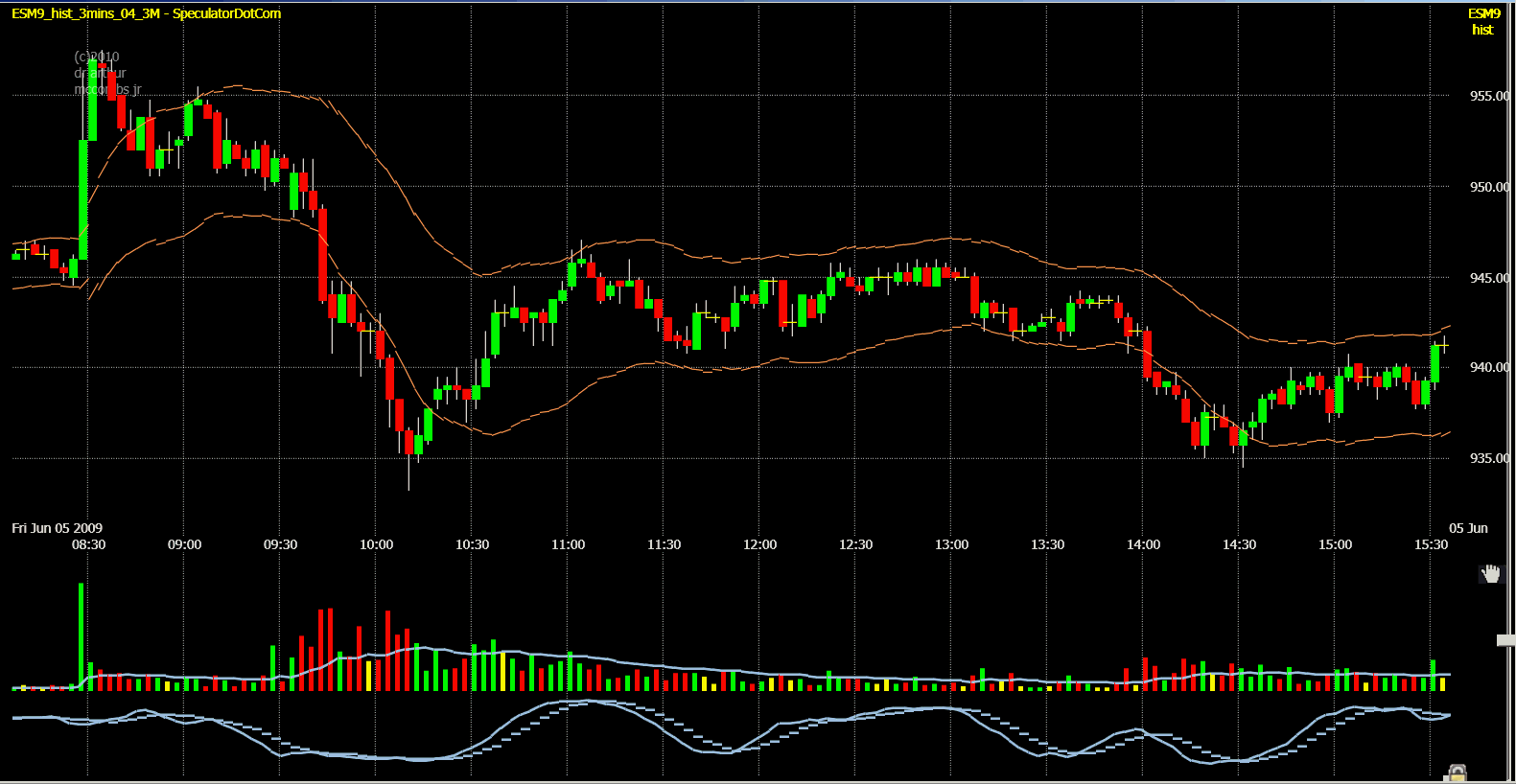Click the pan hand icon
1516x784 pixels.
pos(1490,574)
